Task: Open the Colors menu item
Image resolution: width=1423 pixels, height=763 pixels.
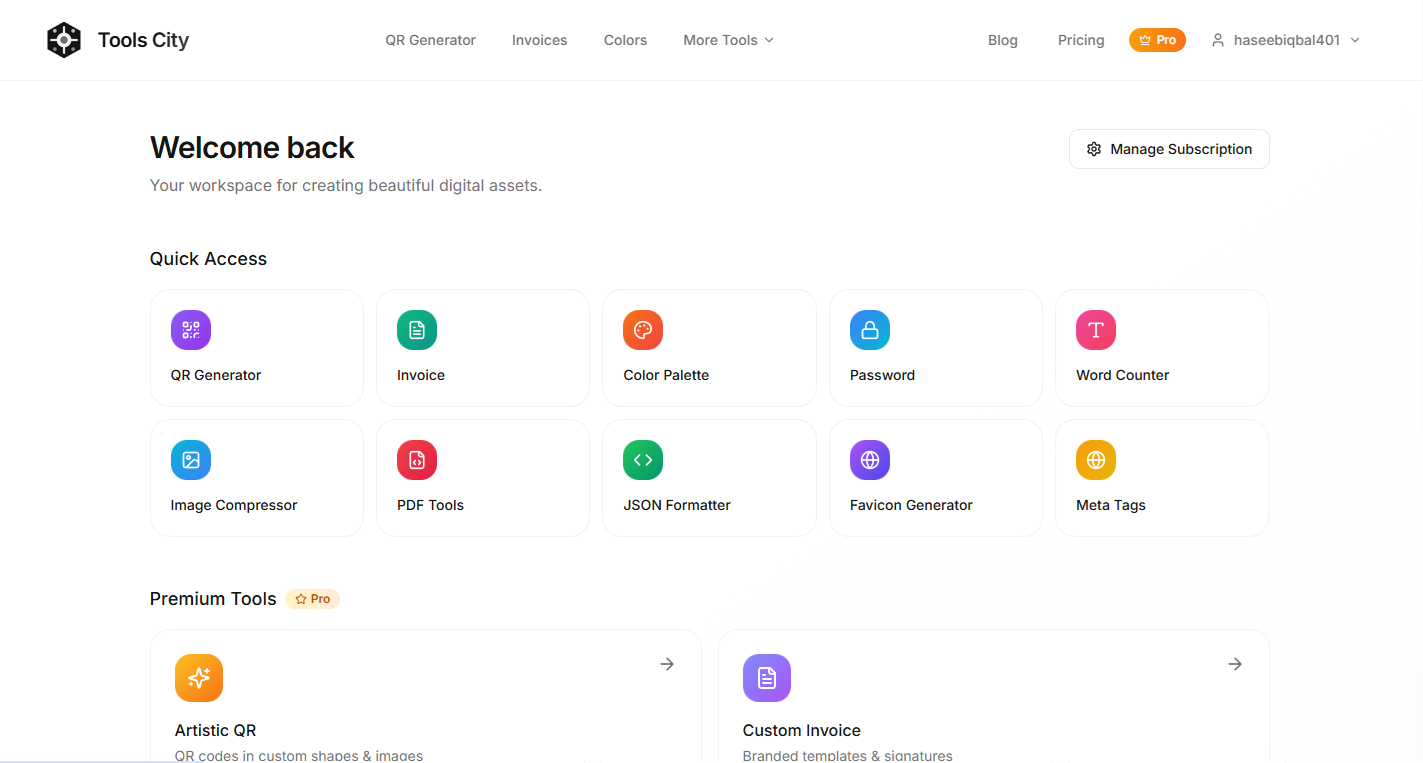Action: click(625, 40)
